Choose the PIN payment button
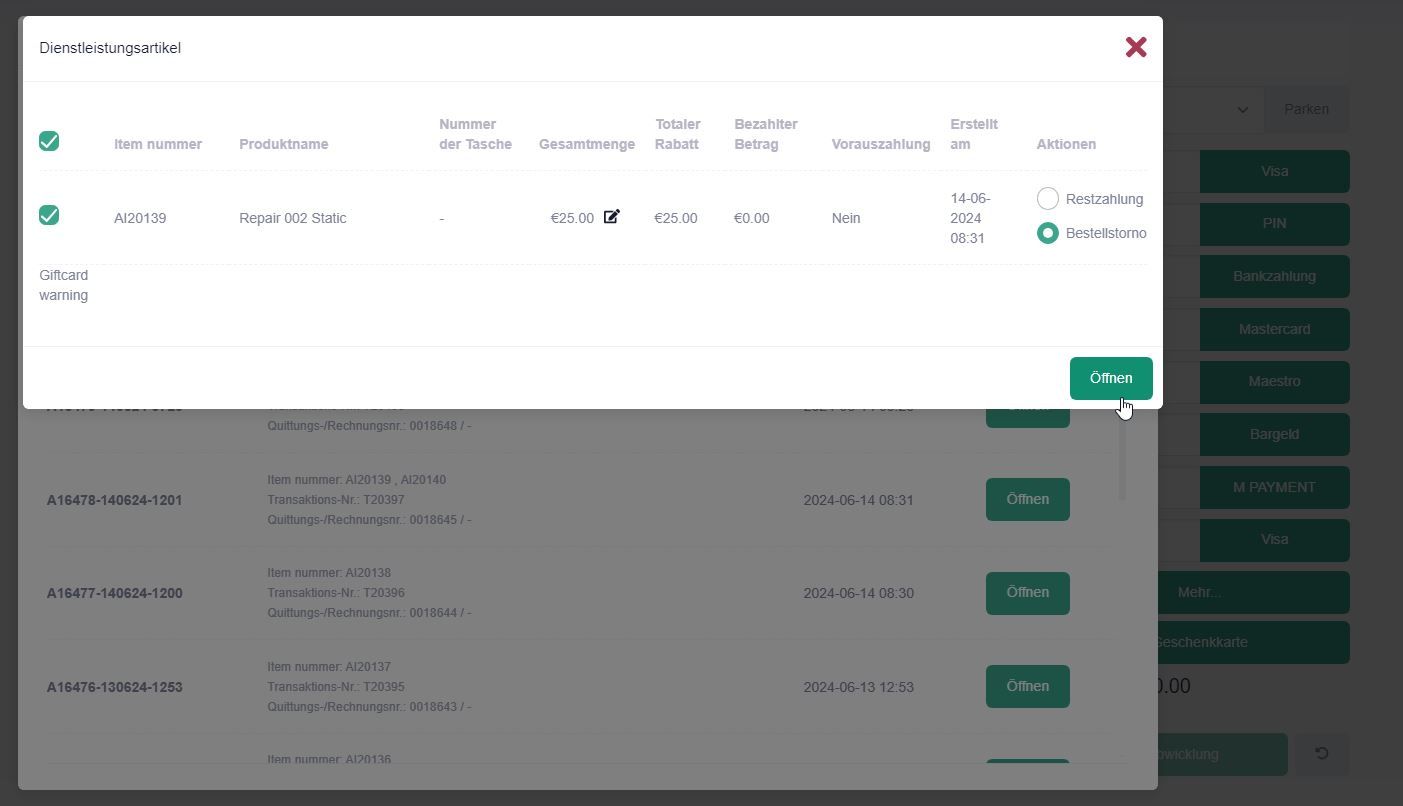 click(x=1274, y=224)
